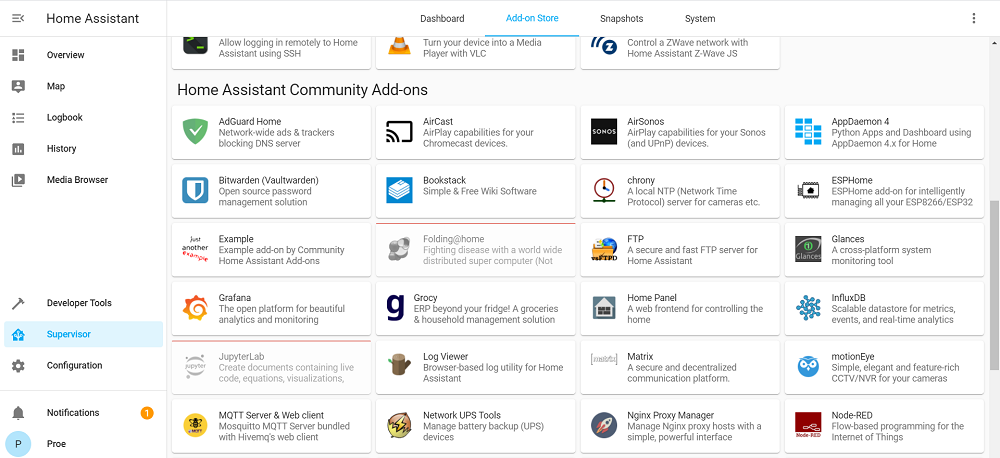
Task: Open the Snapshots tab
Action: (621, 18)
